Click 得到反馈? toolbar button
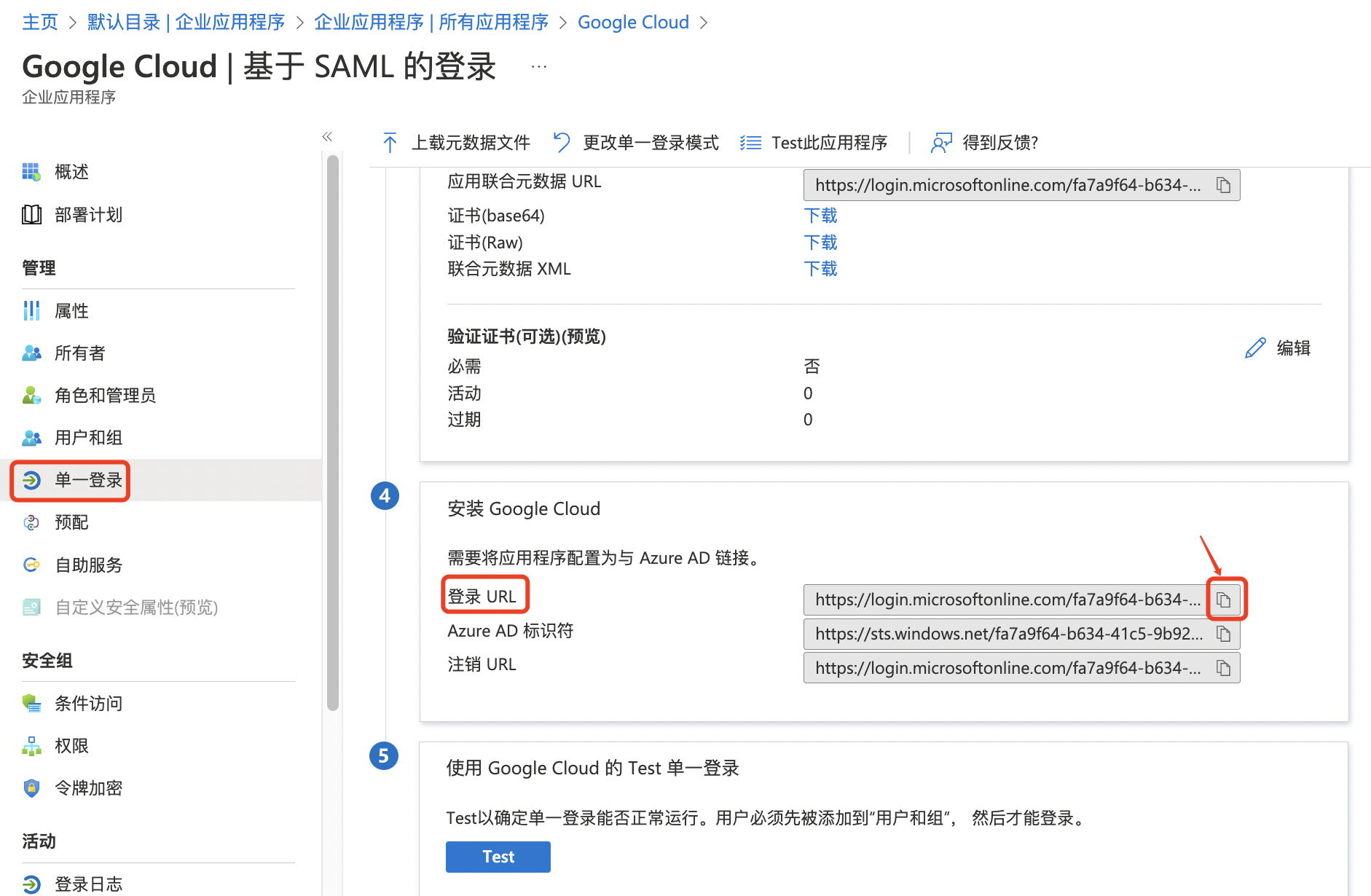Viewport: 1371px width, 896px height. point(984,143)
